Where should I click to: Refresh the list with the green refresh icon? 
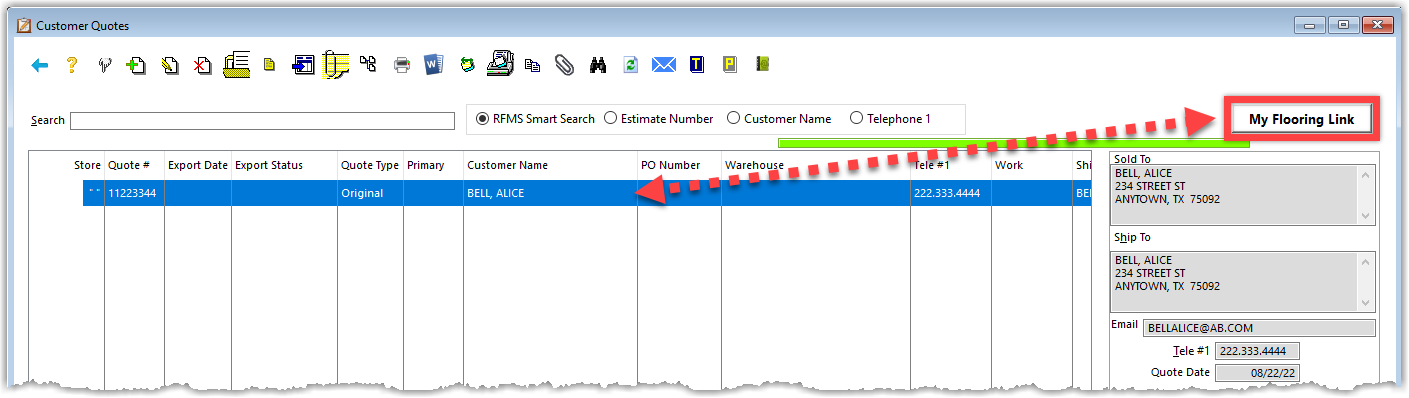point(630,65)
